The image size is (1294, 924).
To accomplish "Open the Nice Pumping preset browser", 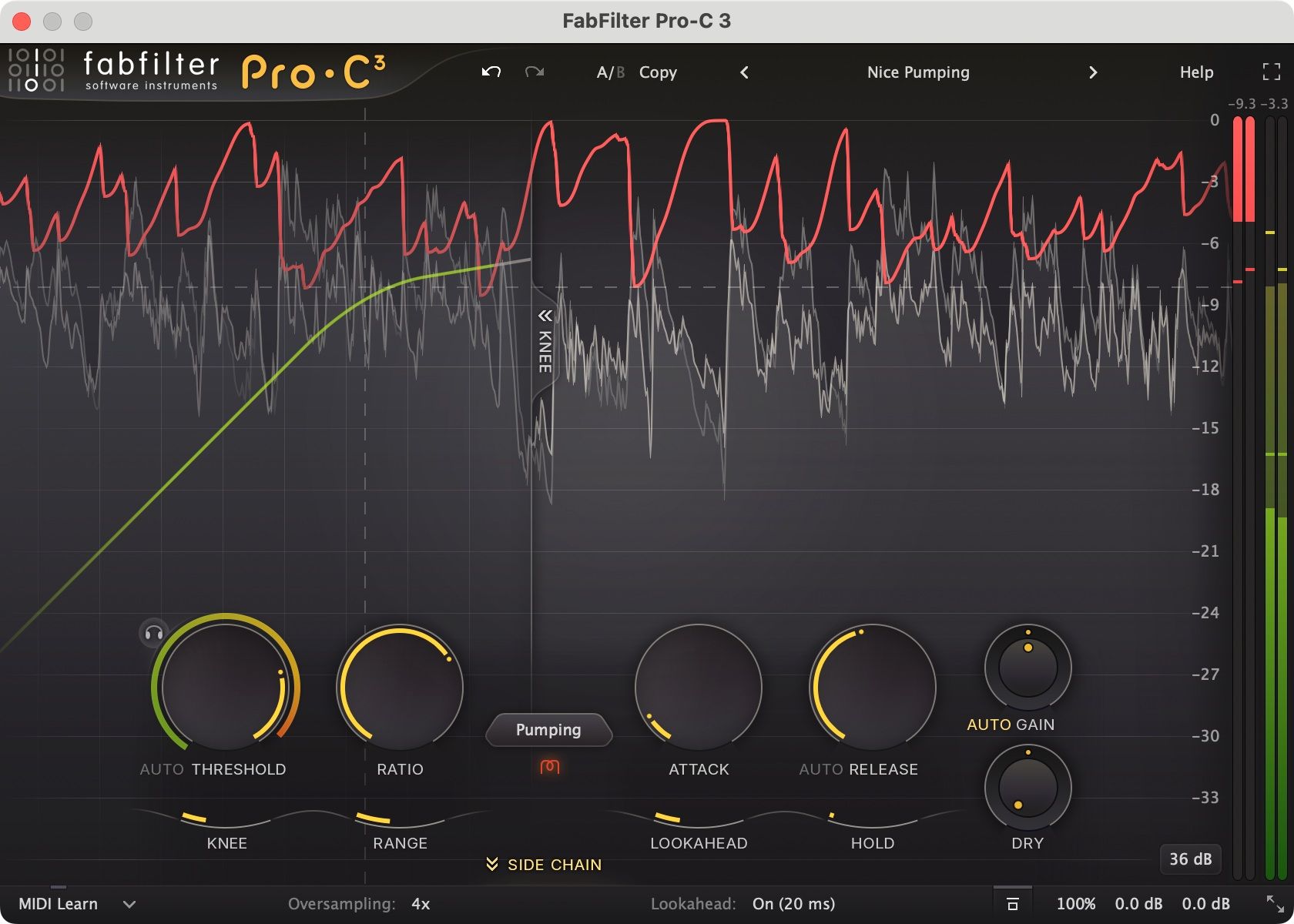I will coord(918,72).
